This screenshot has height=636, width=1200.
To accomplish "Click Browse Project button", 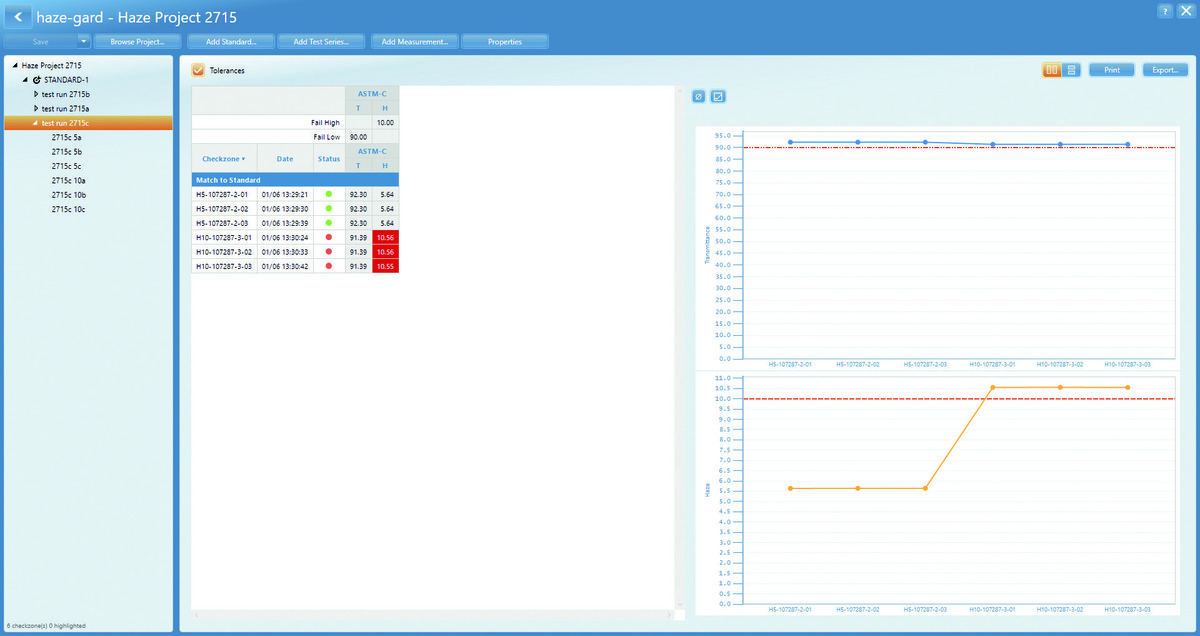I will click(x=136, y=42).
